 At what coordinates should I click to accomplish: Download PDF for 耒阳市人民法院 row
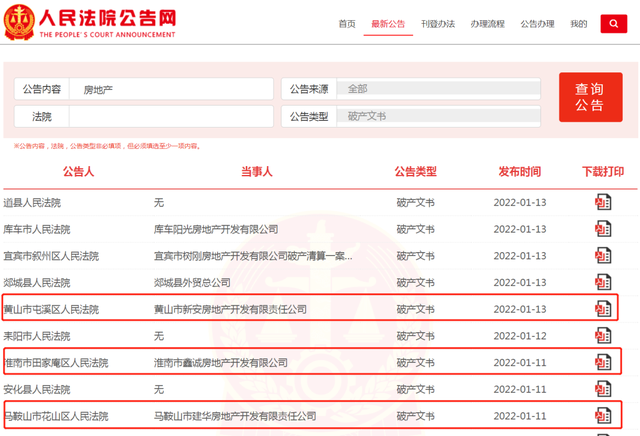(x=603, y=336)
